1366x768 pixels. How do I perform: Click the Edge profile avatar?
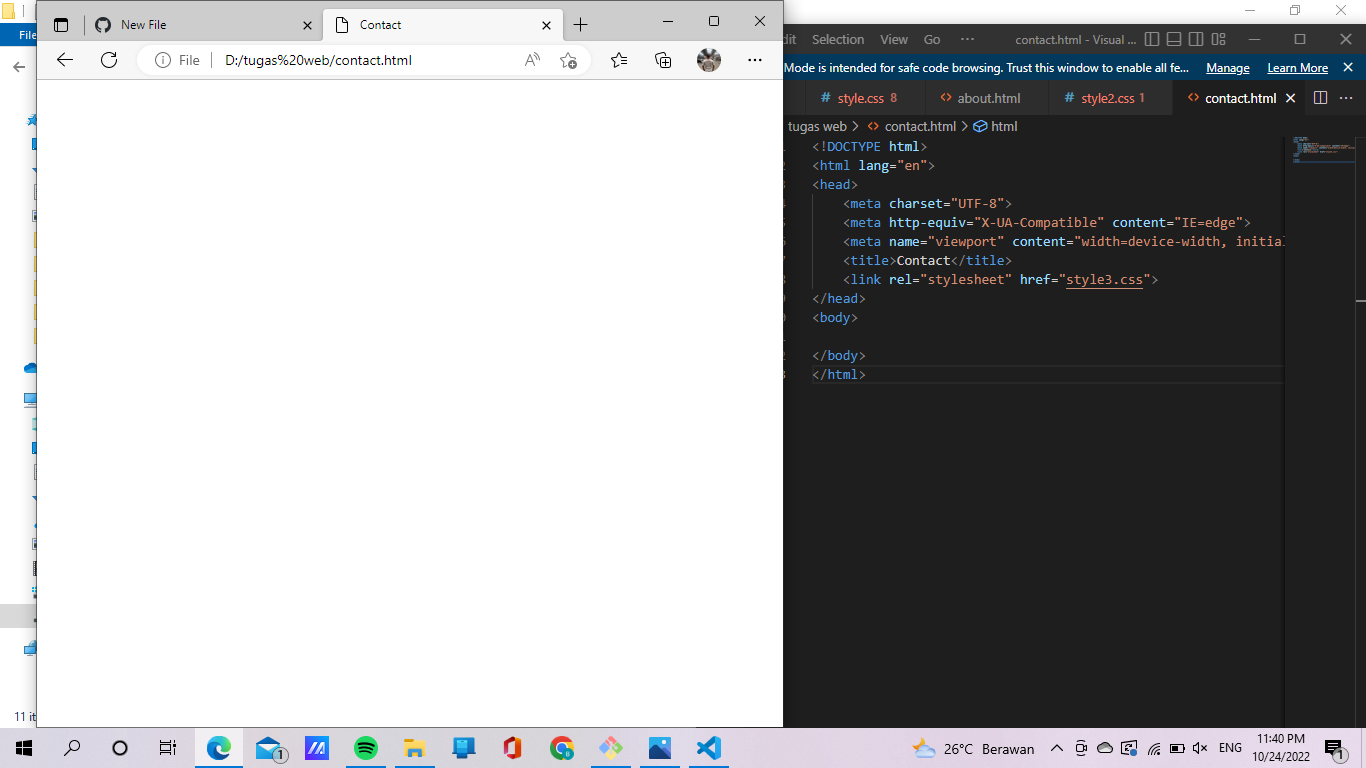709,60
